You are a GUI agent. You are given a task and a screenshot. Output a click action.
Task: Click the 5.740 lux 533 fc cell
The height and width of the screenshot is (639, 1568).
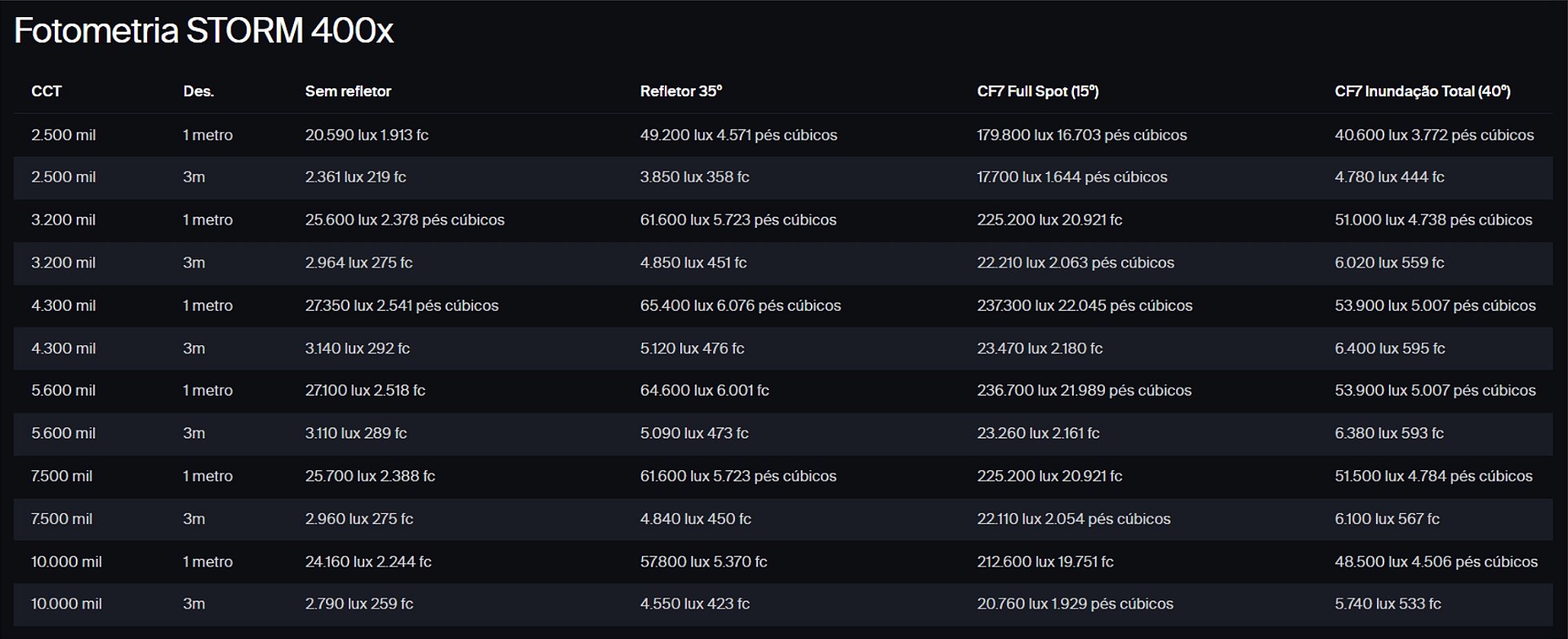[1388, 604]
